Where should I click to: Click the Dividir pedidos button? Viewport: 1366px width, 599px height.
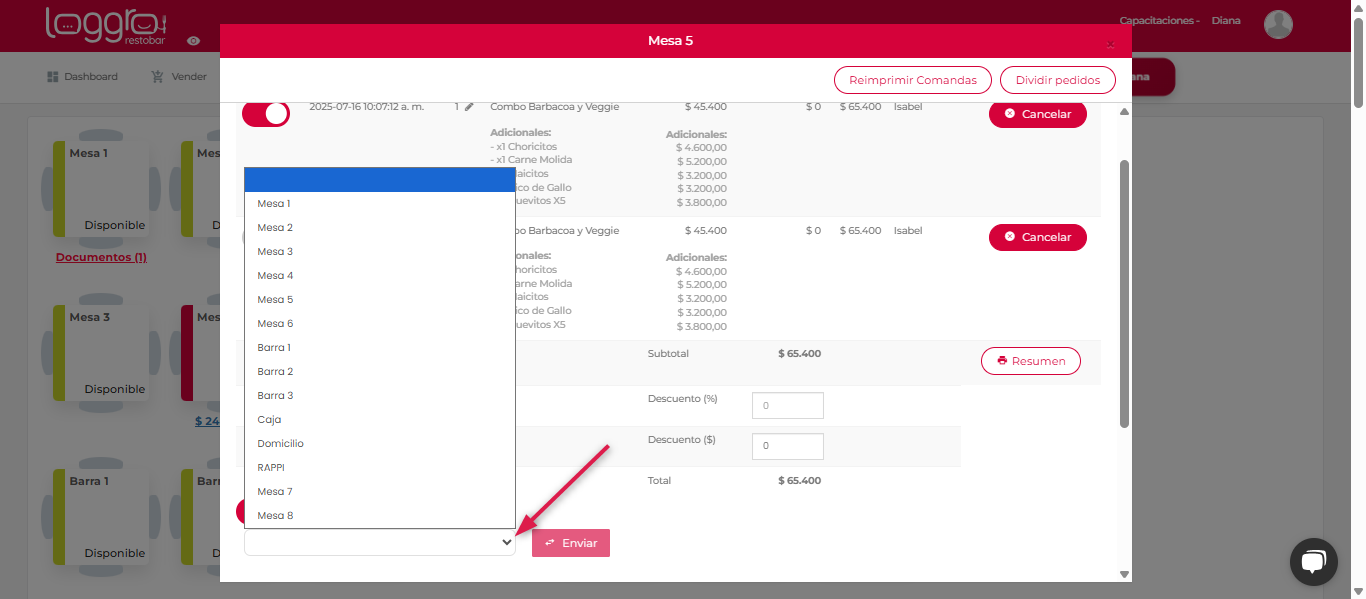click(x=1057, y=80)
